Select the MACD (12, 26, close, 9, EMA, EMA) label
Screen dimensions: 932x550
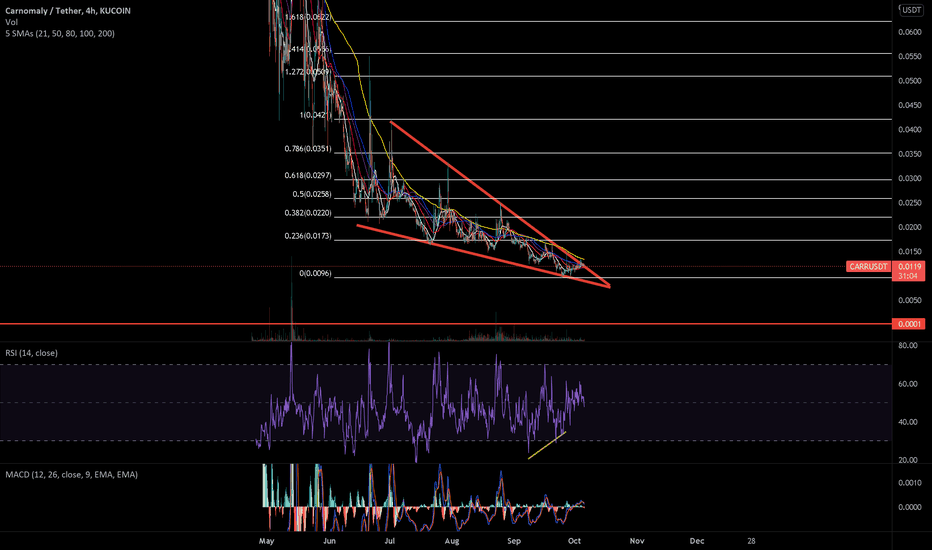pos(71,474)
